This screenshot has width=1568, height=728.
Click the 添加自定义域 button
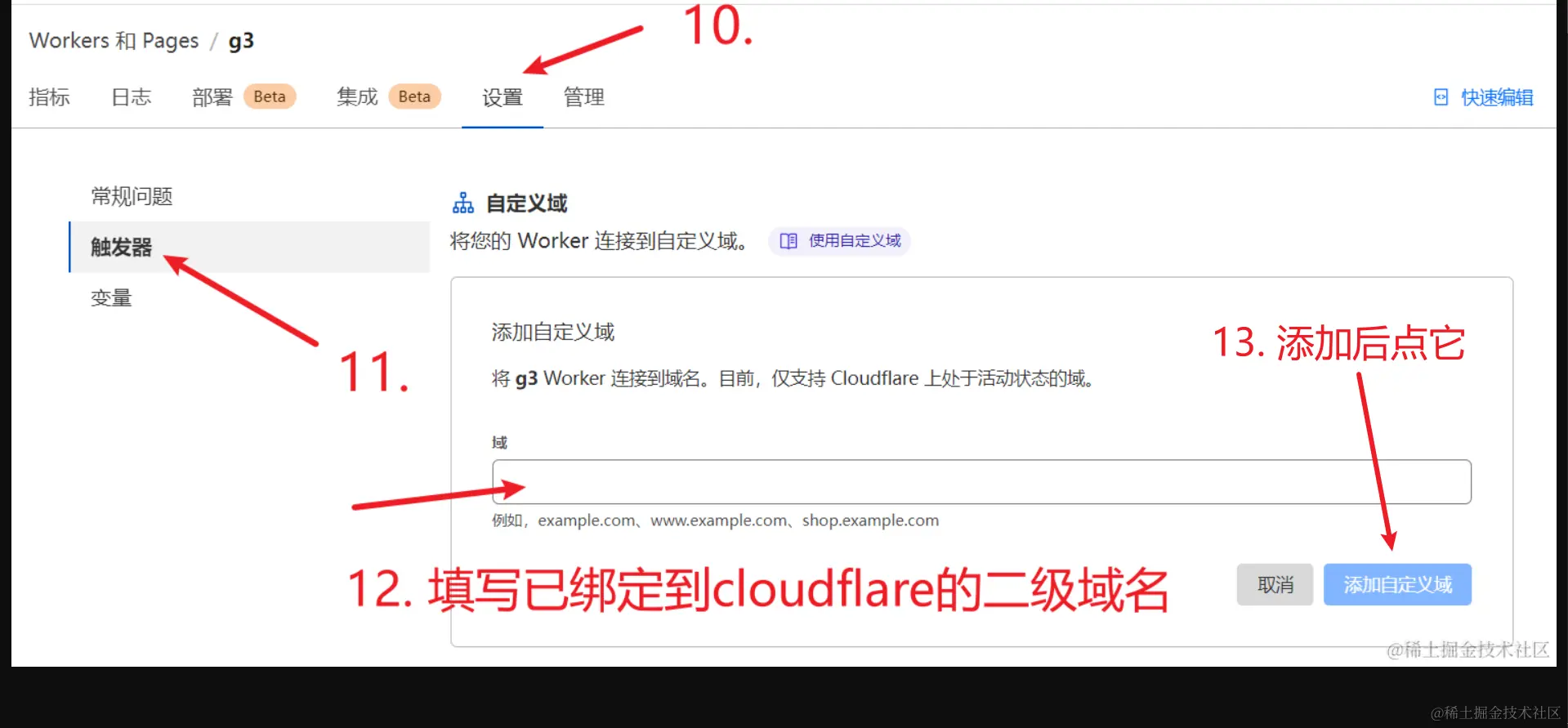[1397, 585]
